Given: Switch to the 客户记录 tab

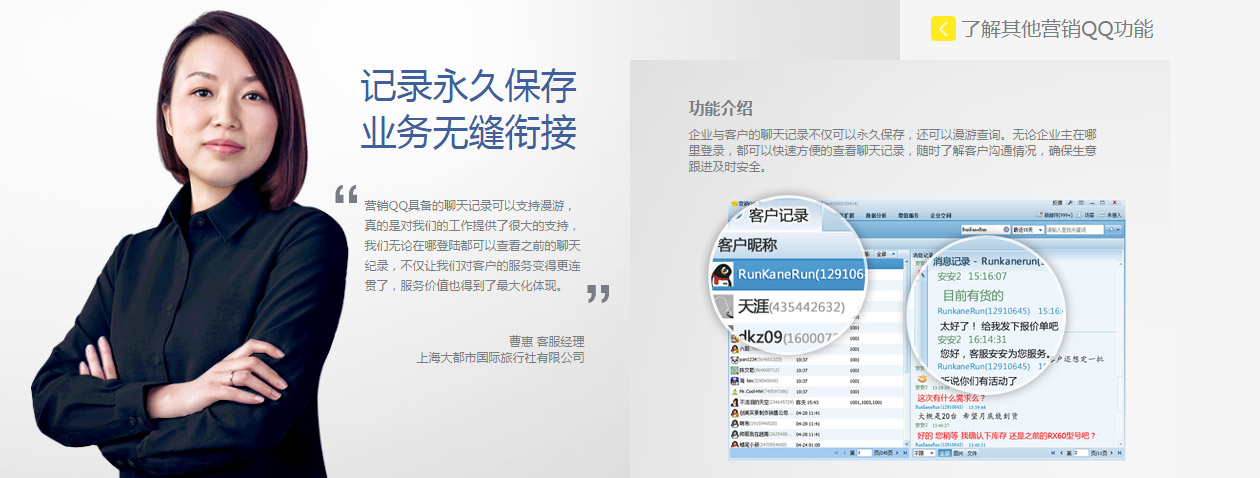Looking at the screenshot, I should click(778, 215).
